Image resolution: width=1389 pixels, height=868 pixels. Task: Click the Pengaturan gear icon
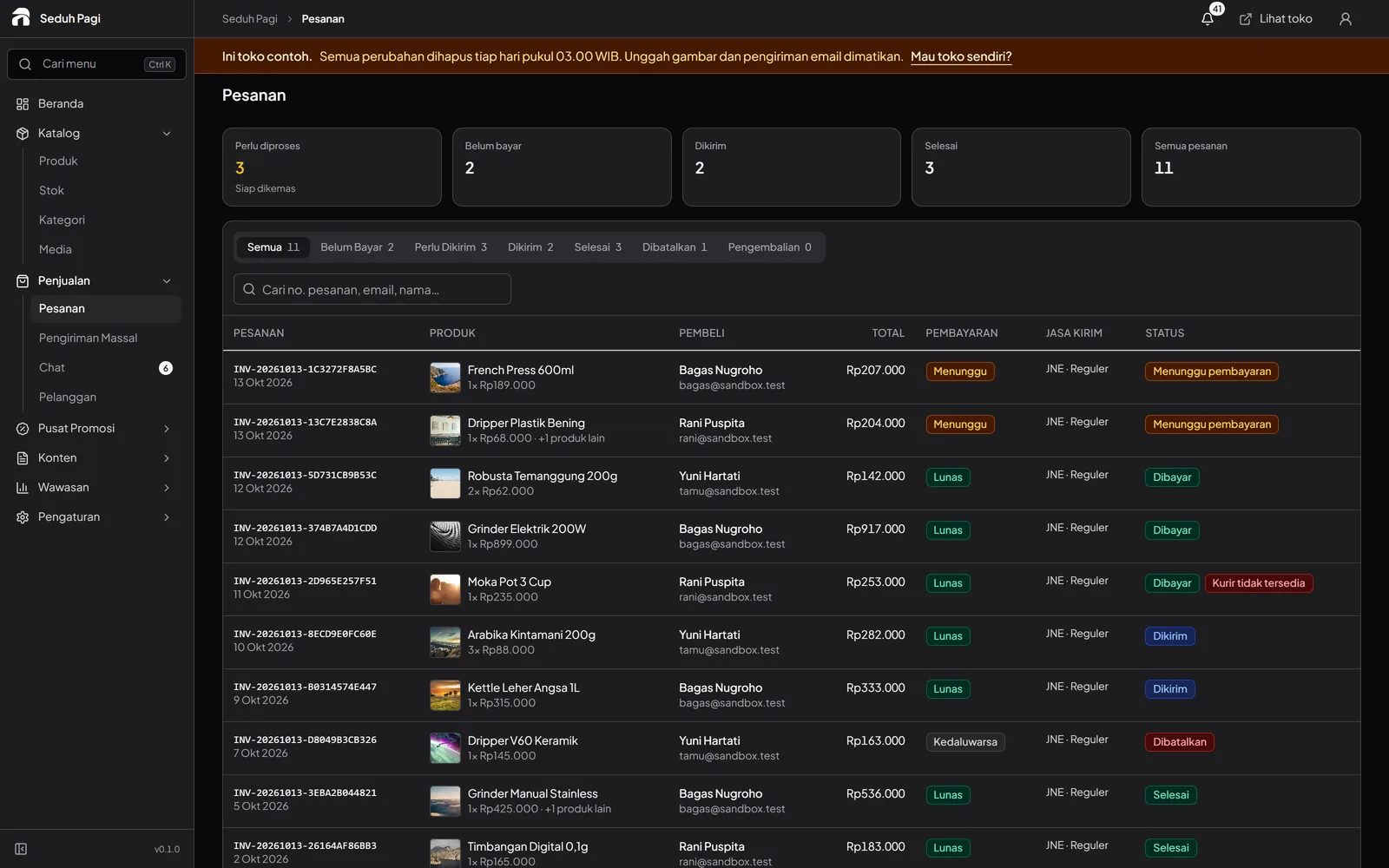(23, 517)
